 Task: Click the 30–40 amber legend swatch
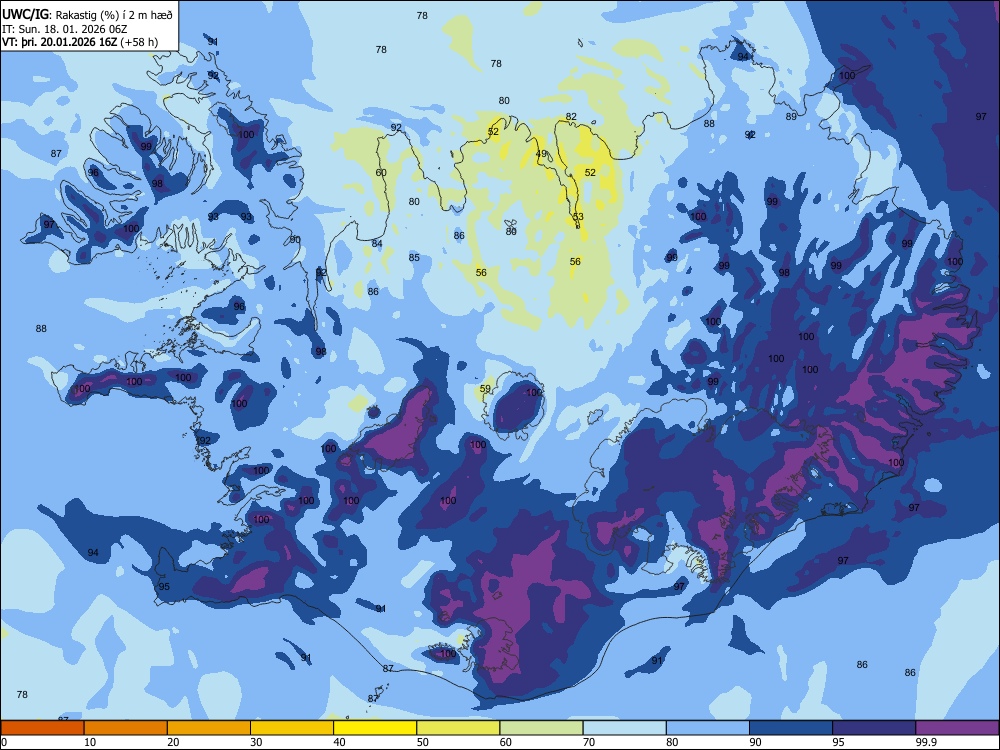pos(292,728)
